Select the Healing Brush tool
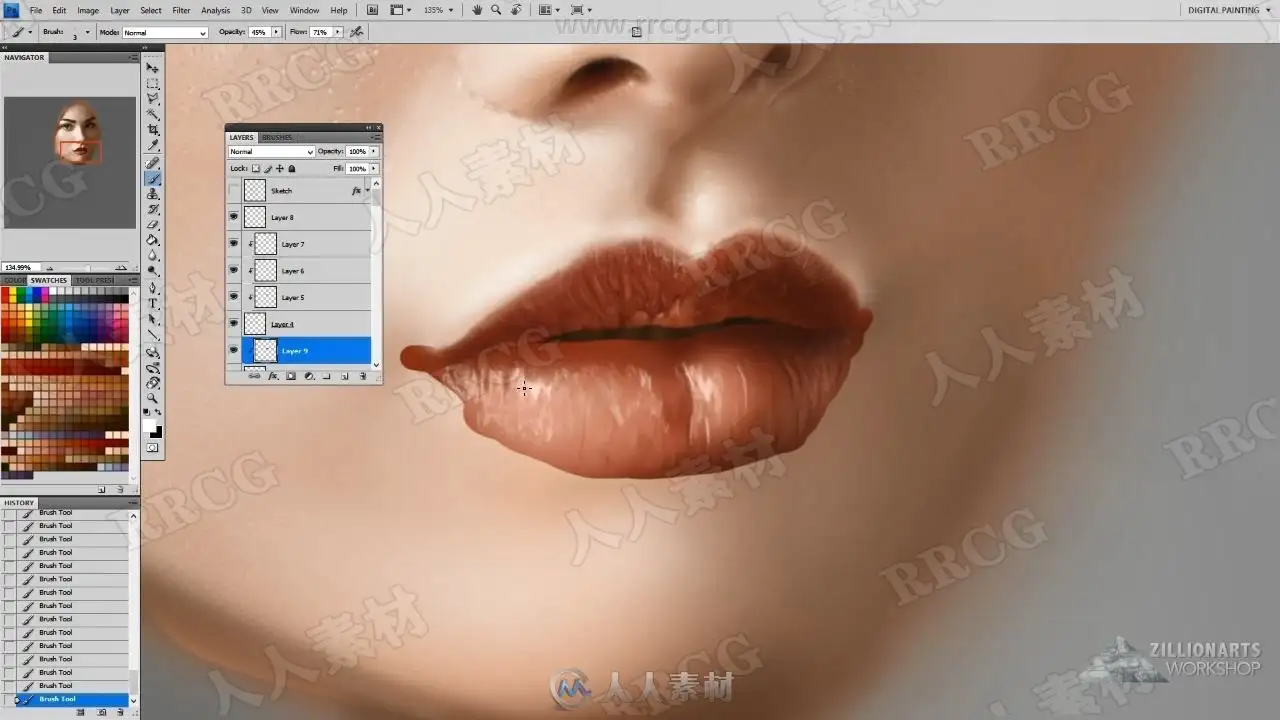The width and height of the screenshot is (1280, 720). click(x=153, y=162)
